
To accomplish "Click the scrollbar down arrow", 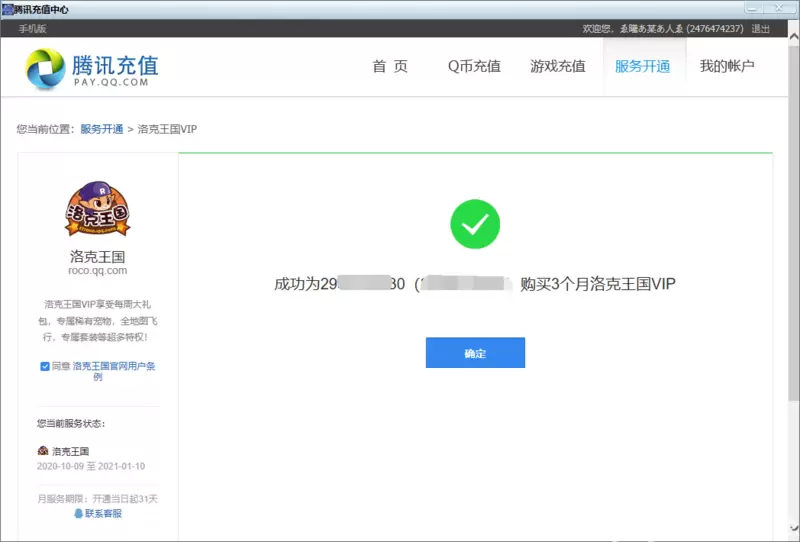I will click(794, 529).
